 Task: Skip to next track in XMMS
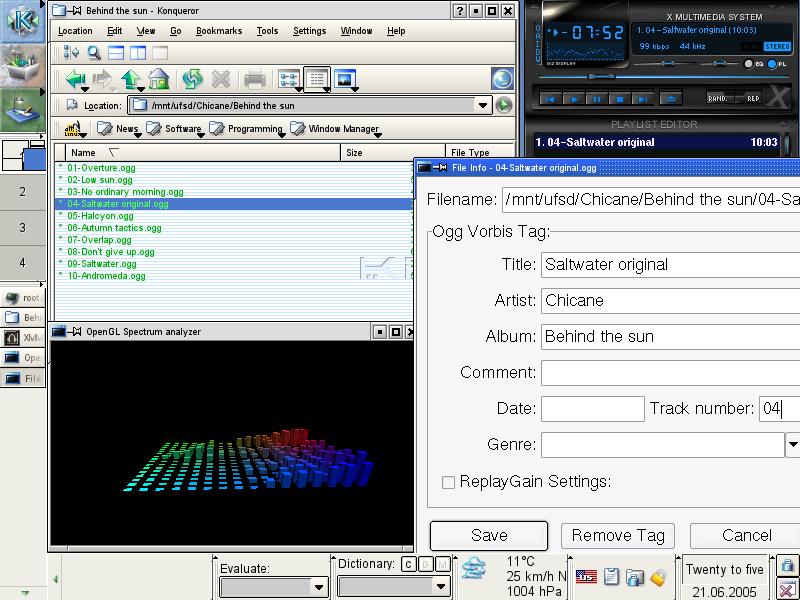click(643, 99)
